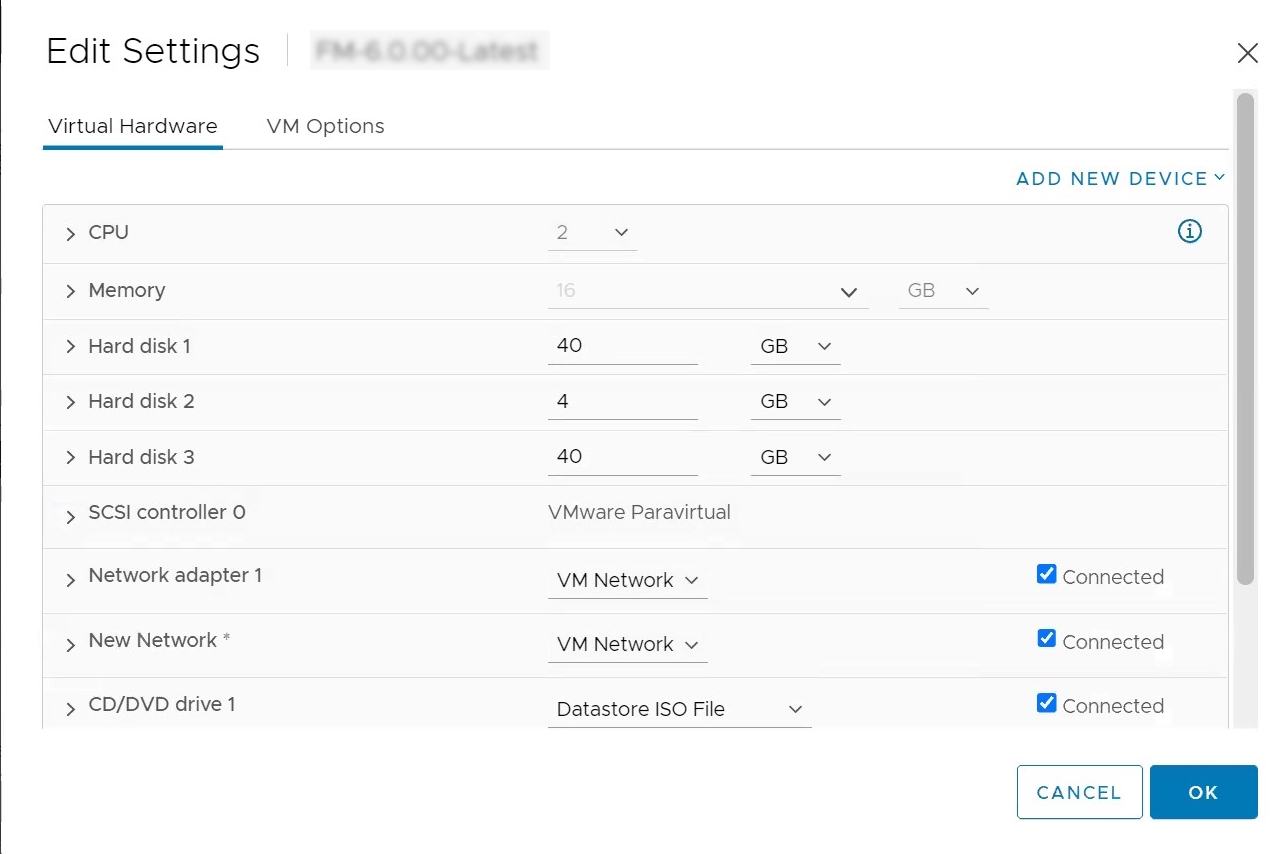Expand Hard disk 1 details
1284x854 pixels.
tap(69, 346)
